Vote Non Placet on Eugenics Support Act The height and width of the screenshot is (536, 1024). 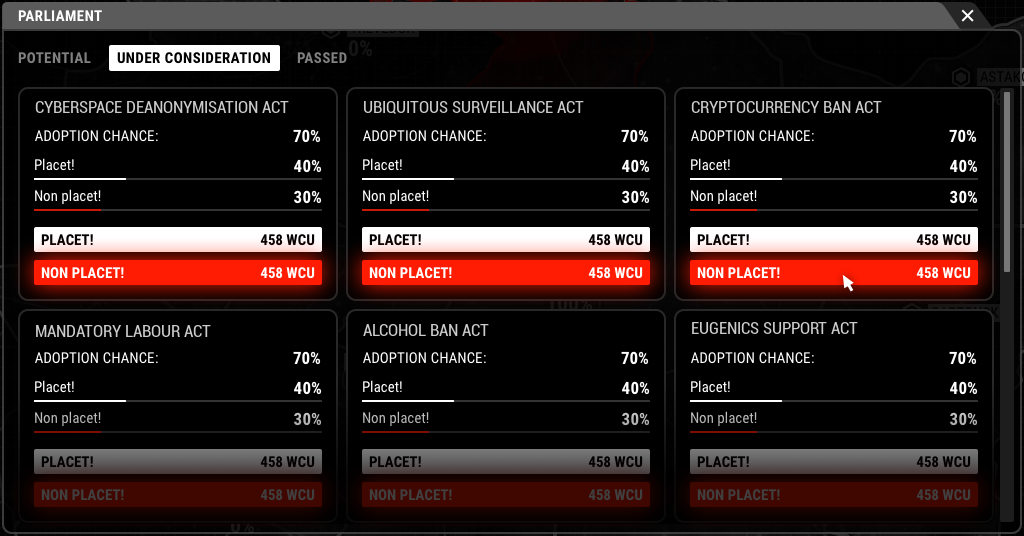(x=834, y=495)
